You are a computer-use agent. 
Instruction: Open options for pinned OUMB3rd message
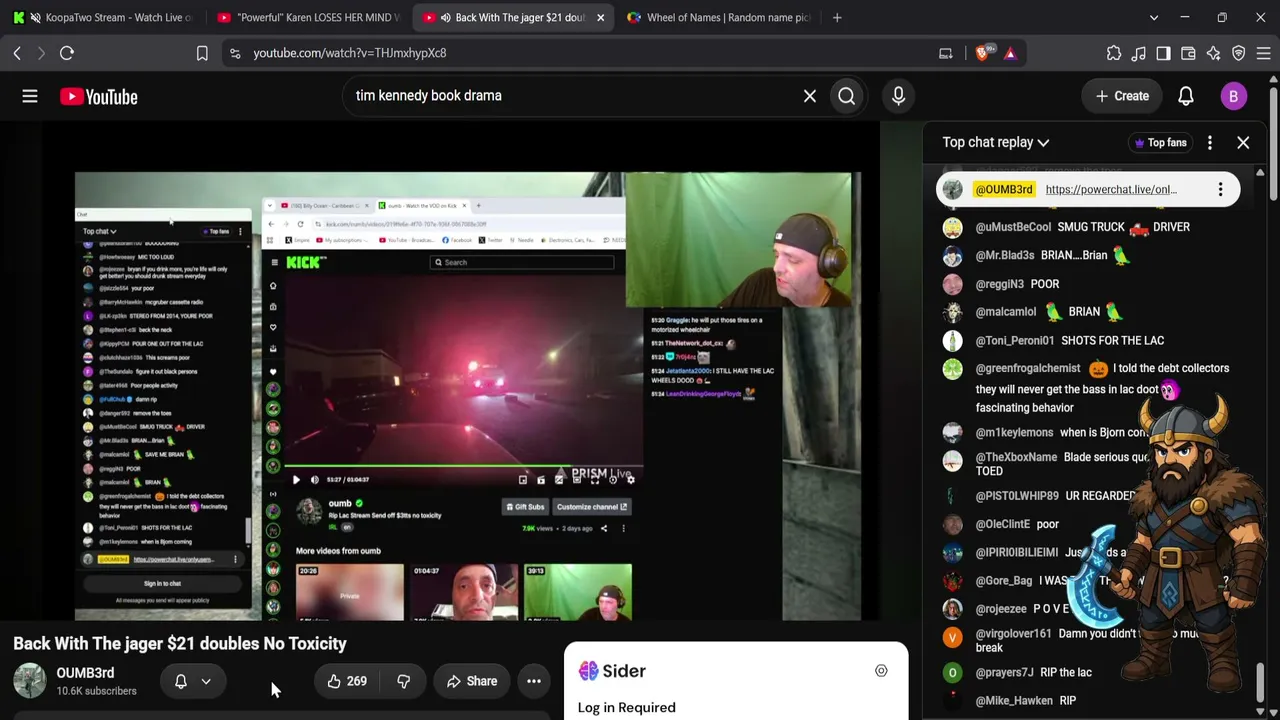(1220, 190)
